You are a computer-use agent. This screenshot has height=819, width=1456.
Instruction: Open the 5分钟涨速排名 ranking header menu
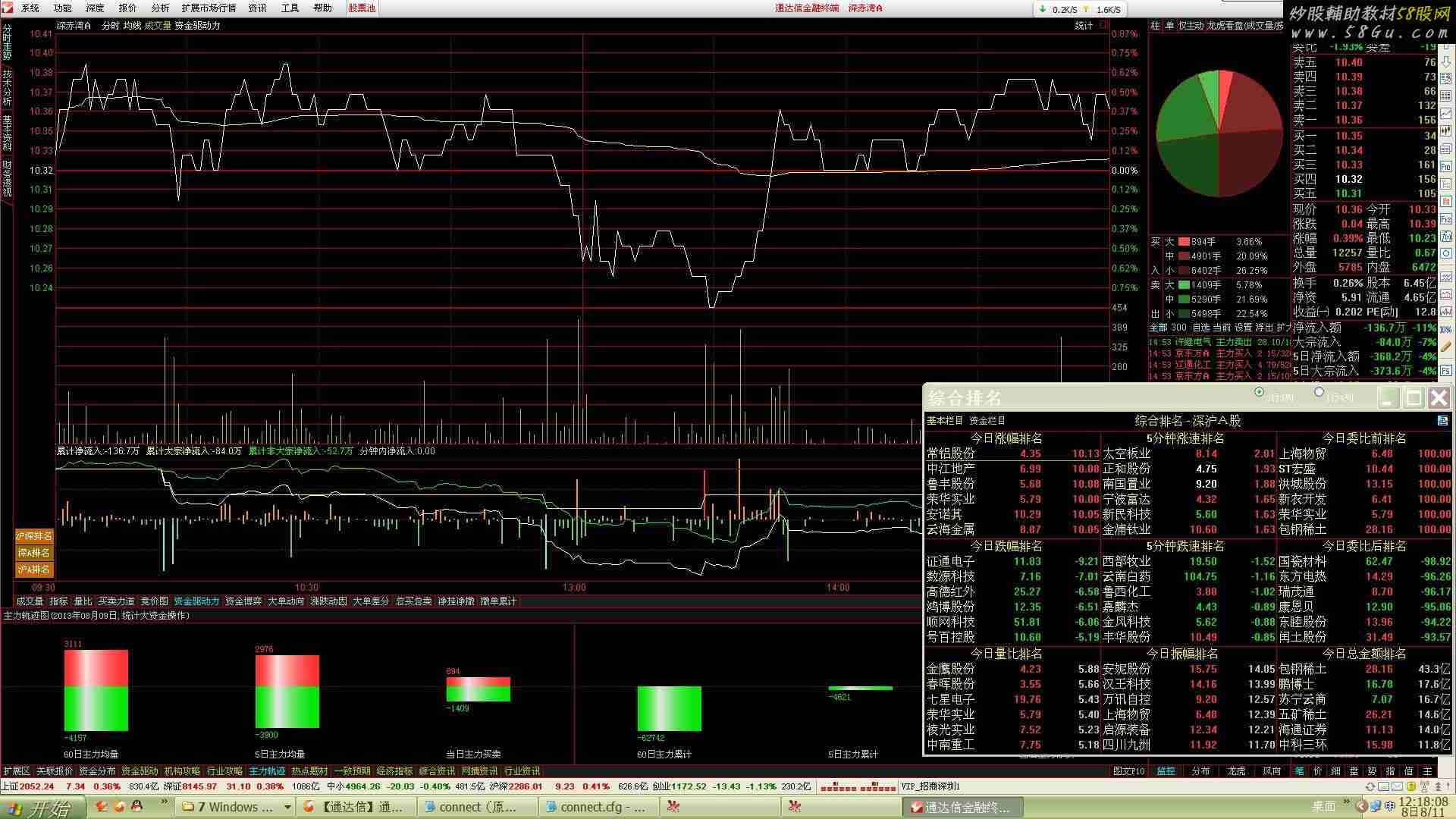click(x=1185, y=438)
